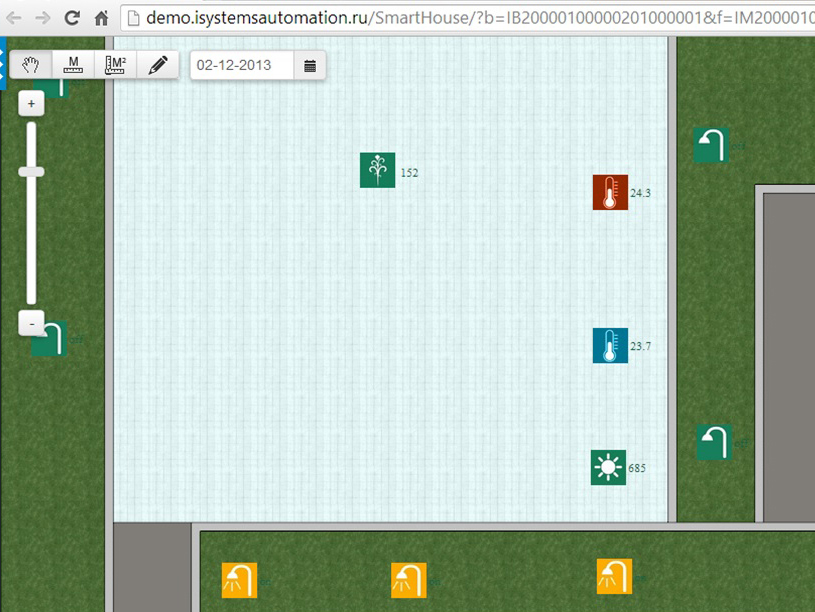The width and height of the screenshot is (815, 612).
Task: Go forward in browser history
Action: click(x=43, y=19)
